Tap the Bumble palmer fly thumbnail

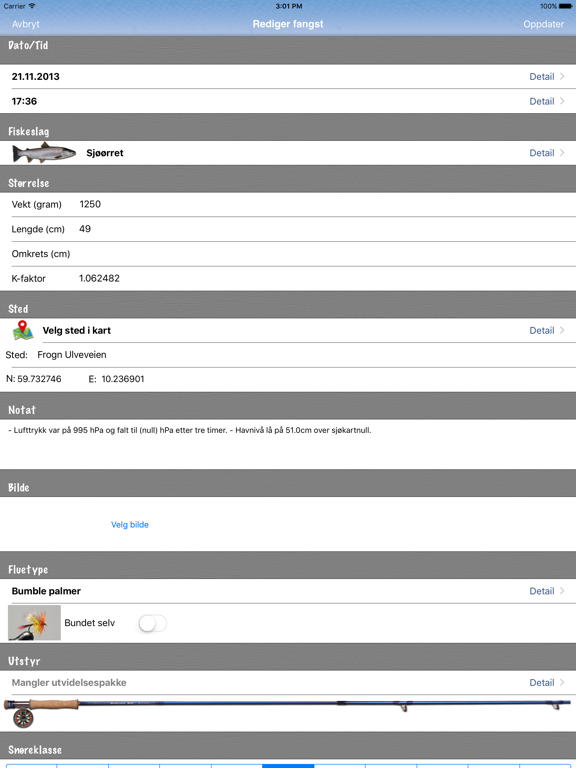coord(34,623)
